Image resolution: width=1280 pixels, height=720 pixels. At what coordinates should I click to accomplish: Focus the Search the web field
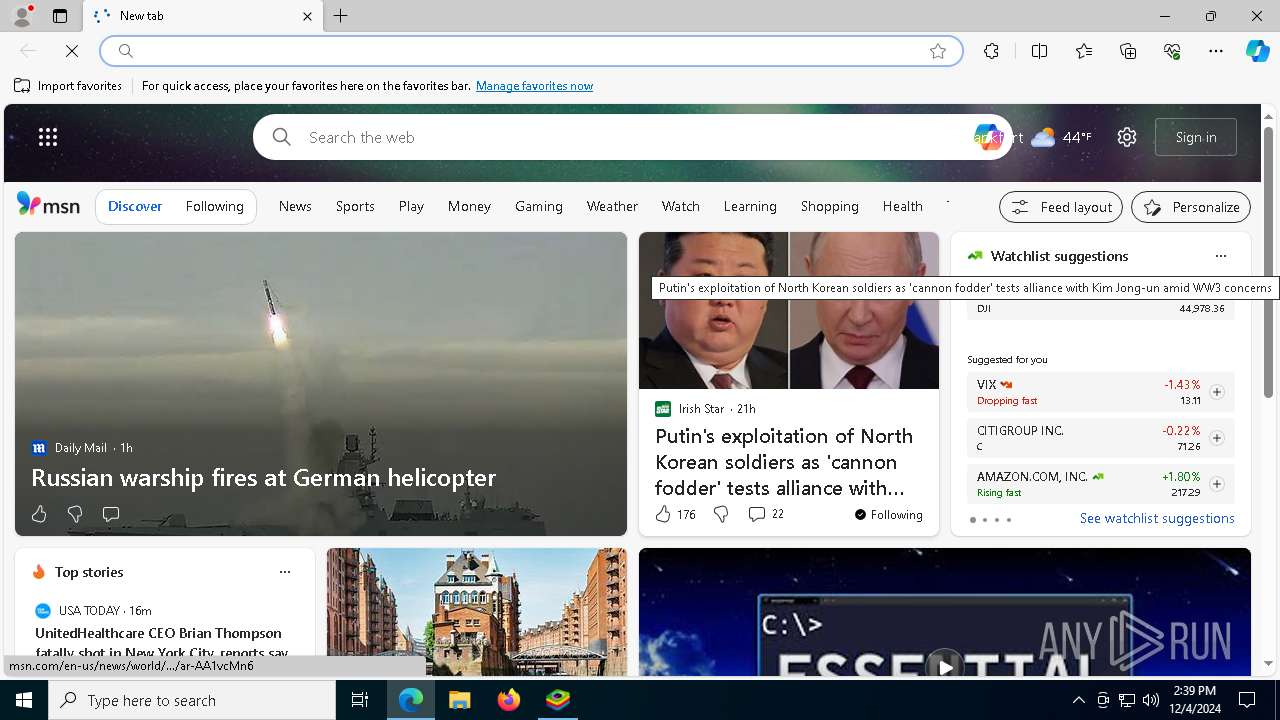632,137
